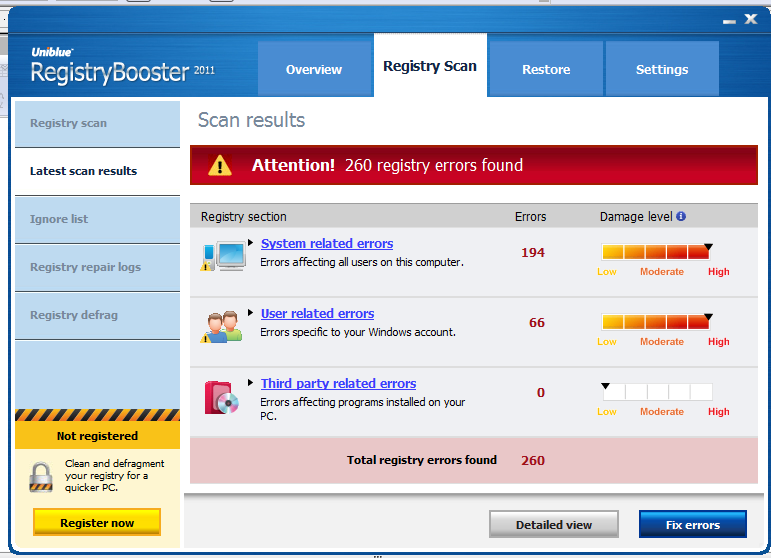The image size is (771, 558).
Task: Click the Uniblue RegistryBooster 2011 logo
Action: point(123,66)
